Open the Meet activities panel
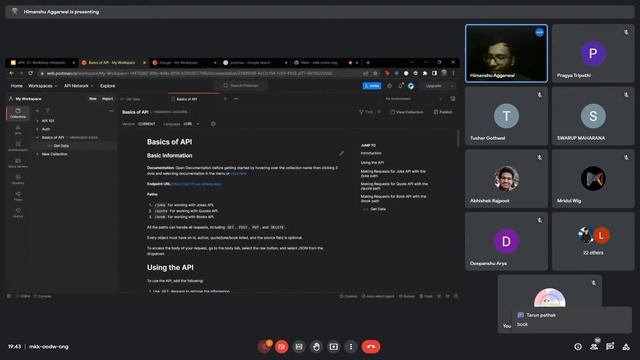 [x=626, y=347]
